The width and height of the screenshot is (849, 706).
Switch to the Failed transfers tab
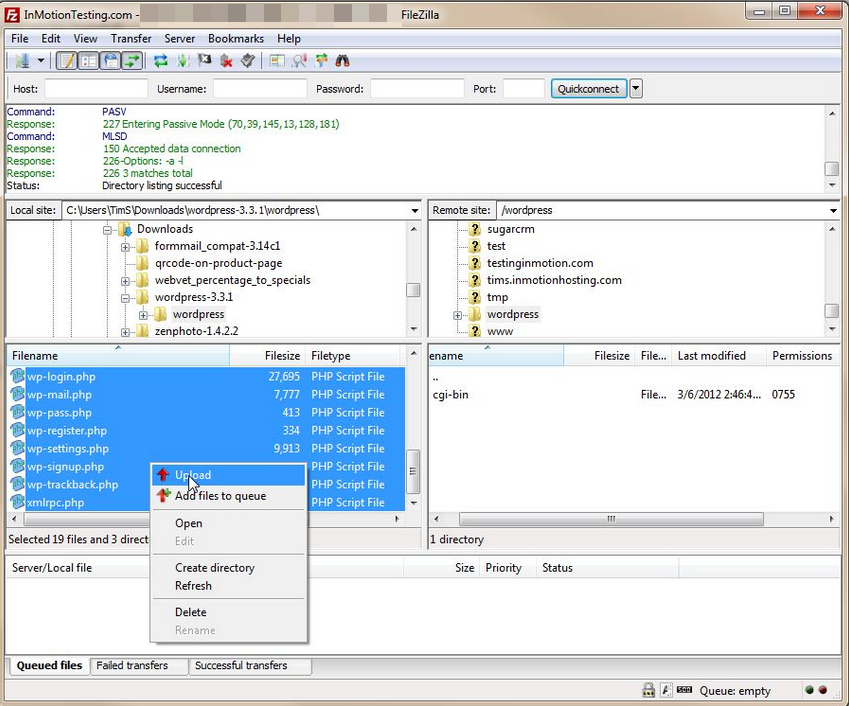point(135,666)
